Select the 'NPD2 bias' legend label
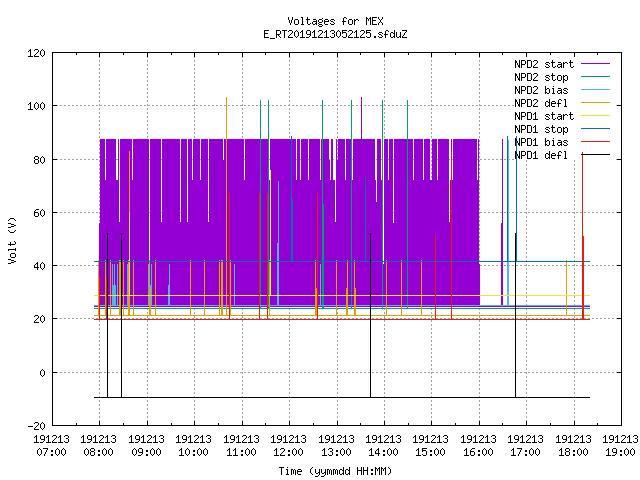Image resolution: width=640 pixels, height=480 pixels. [x=541, y=90]
